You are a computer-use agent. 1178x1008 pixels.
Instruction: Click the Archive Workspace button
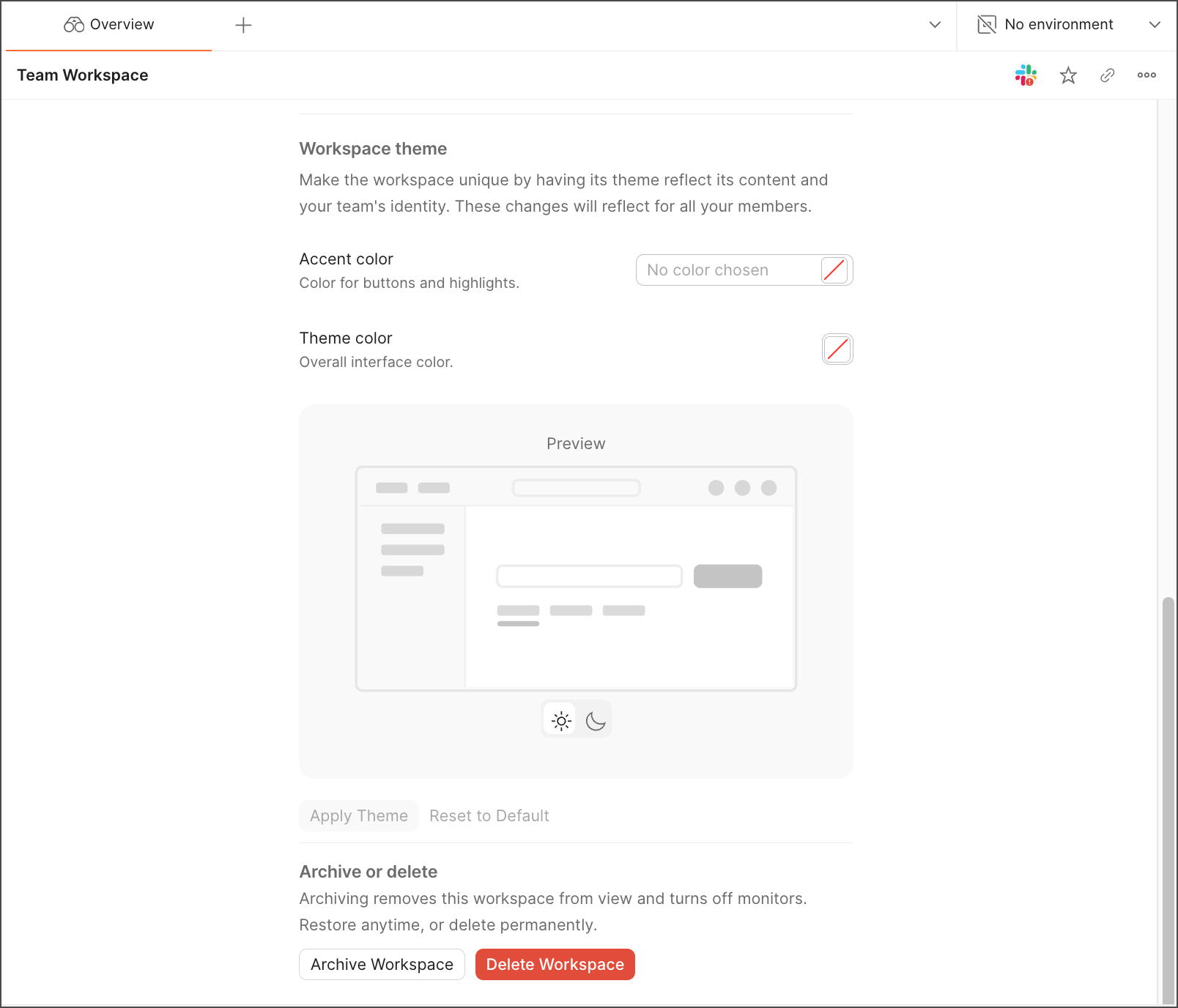tap(382, 965)
